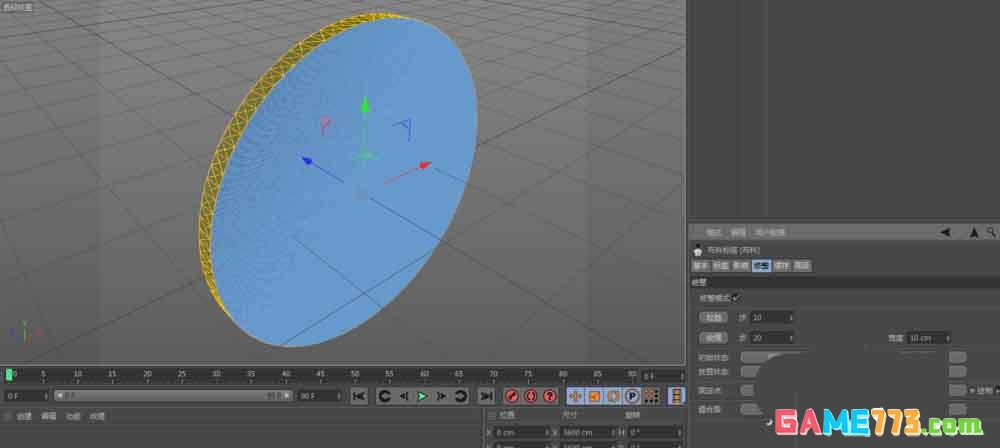This screenshot has height=448, width=1000.
Task: Click the green Y axis arrow handle
Action: [365, 105]
